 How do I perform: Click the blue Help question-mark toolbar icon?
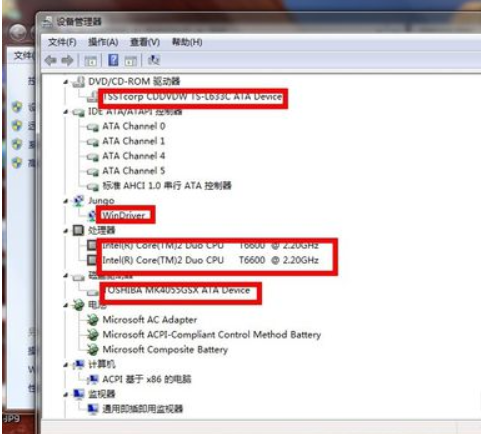113,60
